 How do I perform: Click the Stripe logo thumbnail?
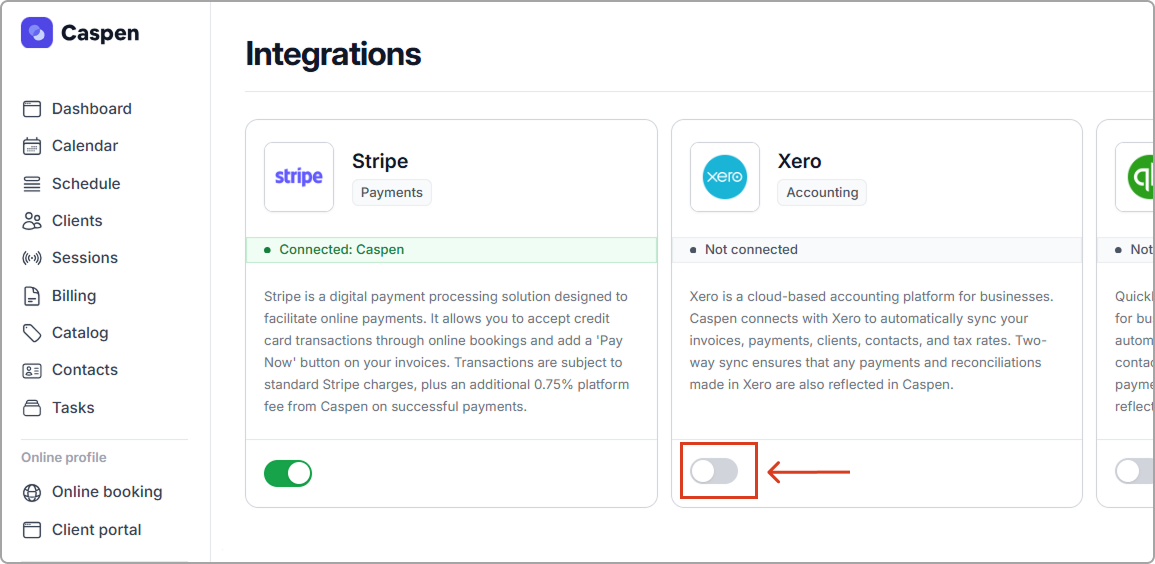[x=299, y=177]
